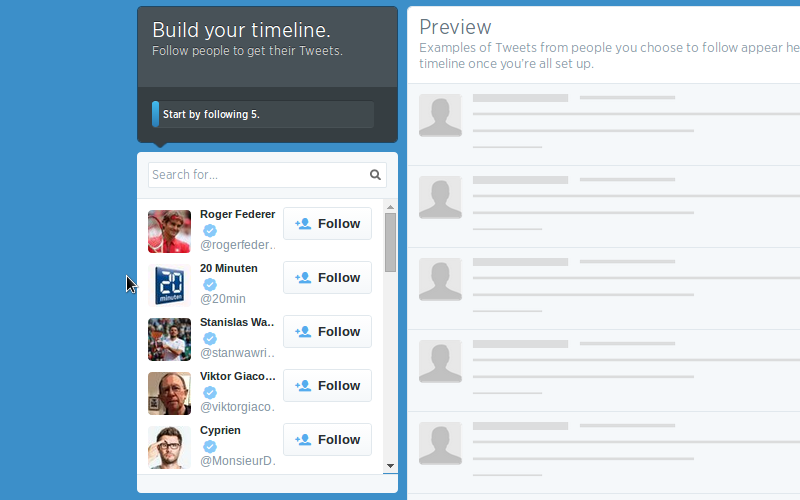Screen dimensions: 800x500
Task: Open the 20 Minuten name link
Action: click(x=229, y=268)
